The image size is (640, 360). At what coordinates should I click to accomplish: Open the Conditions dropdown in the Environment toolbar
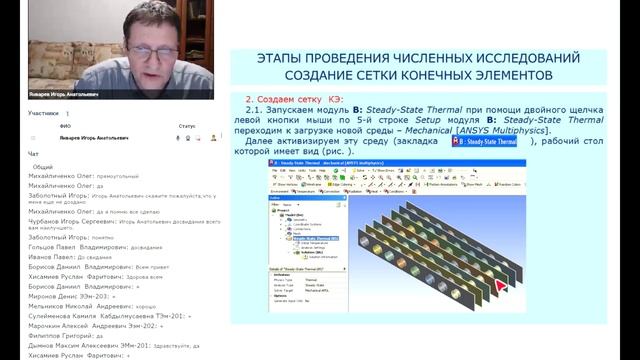click(395, 191)
